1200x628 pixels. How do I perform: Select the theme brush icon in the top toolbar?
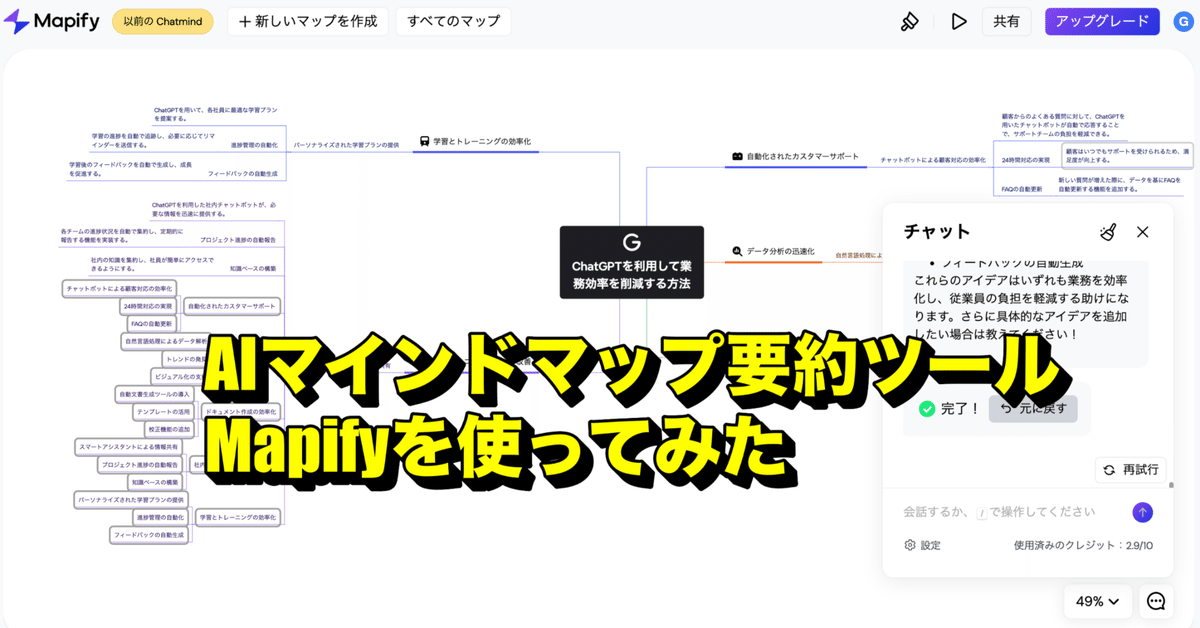point(909,20)
